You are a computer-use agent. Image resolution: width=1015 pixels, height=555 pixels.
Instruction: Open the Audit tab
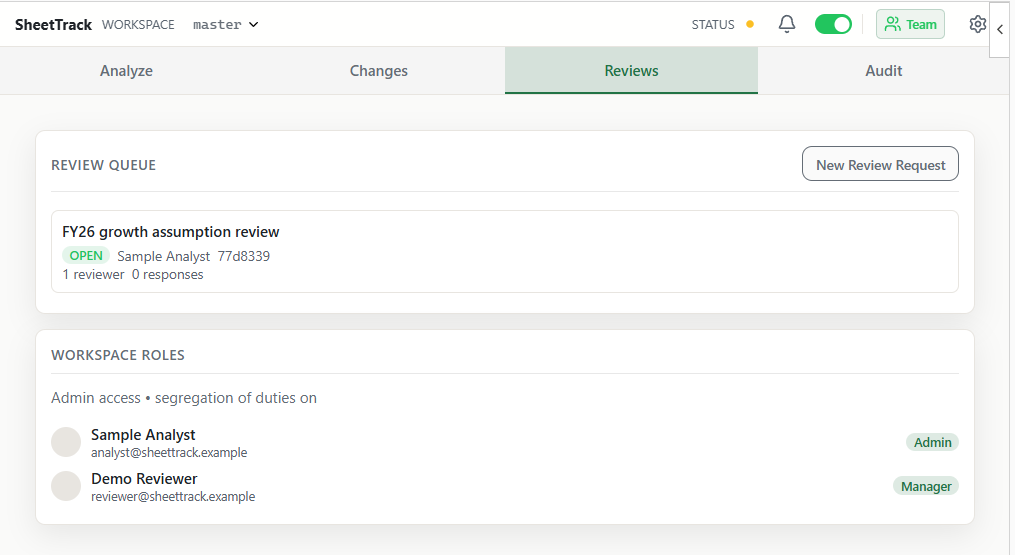point(884,71)
